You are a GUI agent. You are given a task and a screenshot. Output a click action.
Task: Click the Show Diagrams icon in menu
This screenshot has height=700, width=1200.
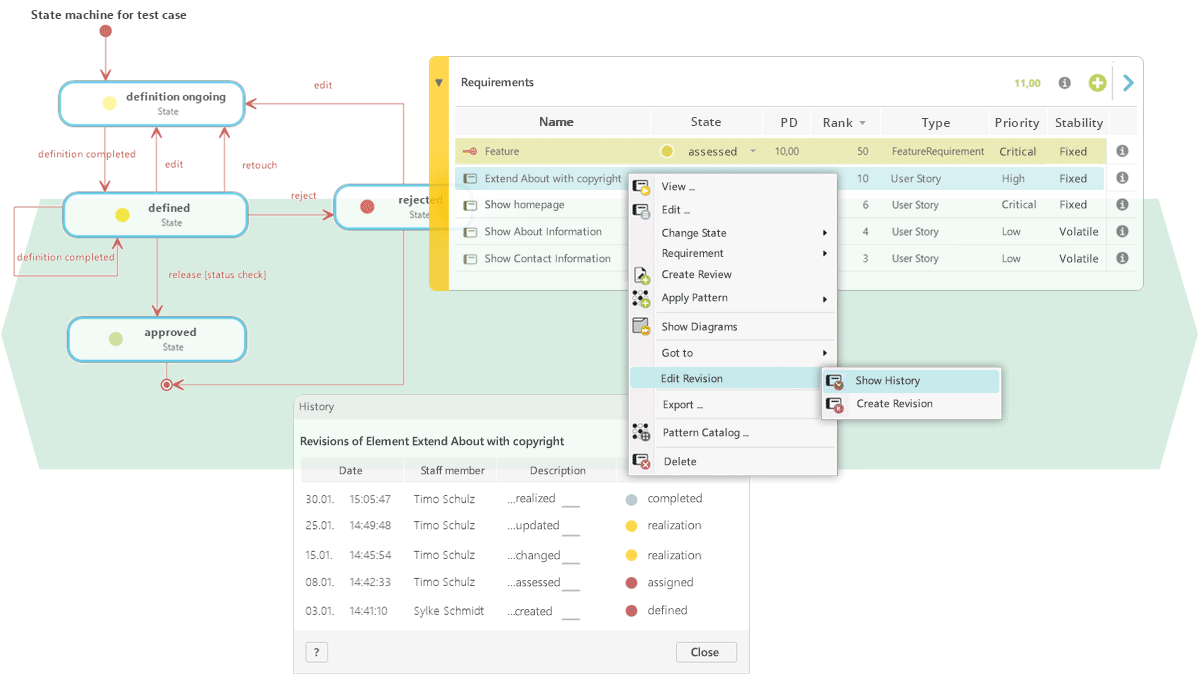coord(642,327)
